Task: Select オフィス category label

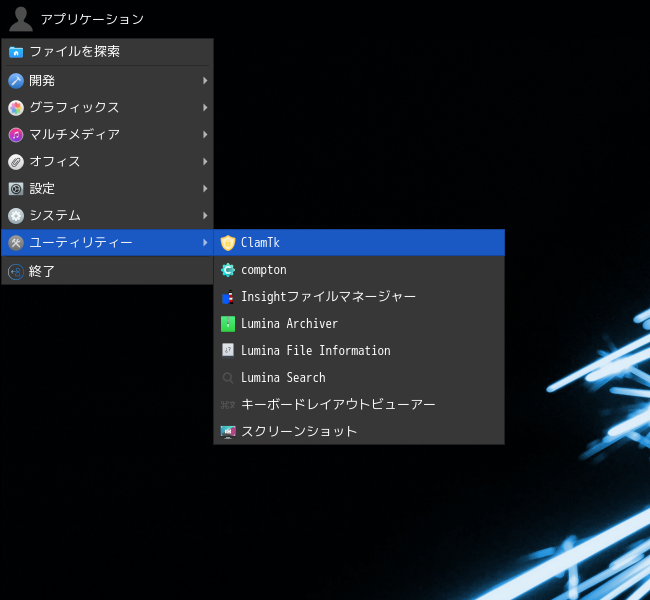Action: click(55, 162)
